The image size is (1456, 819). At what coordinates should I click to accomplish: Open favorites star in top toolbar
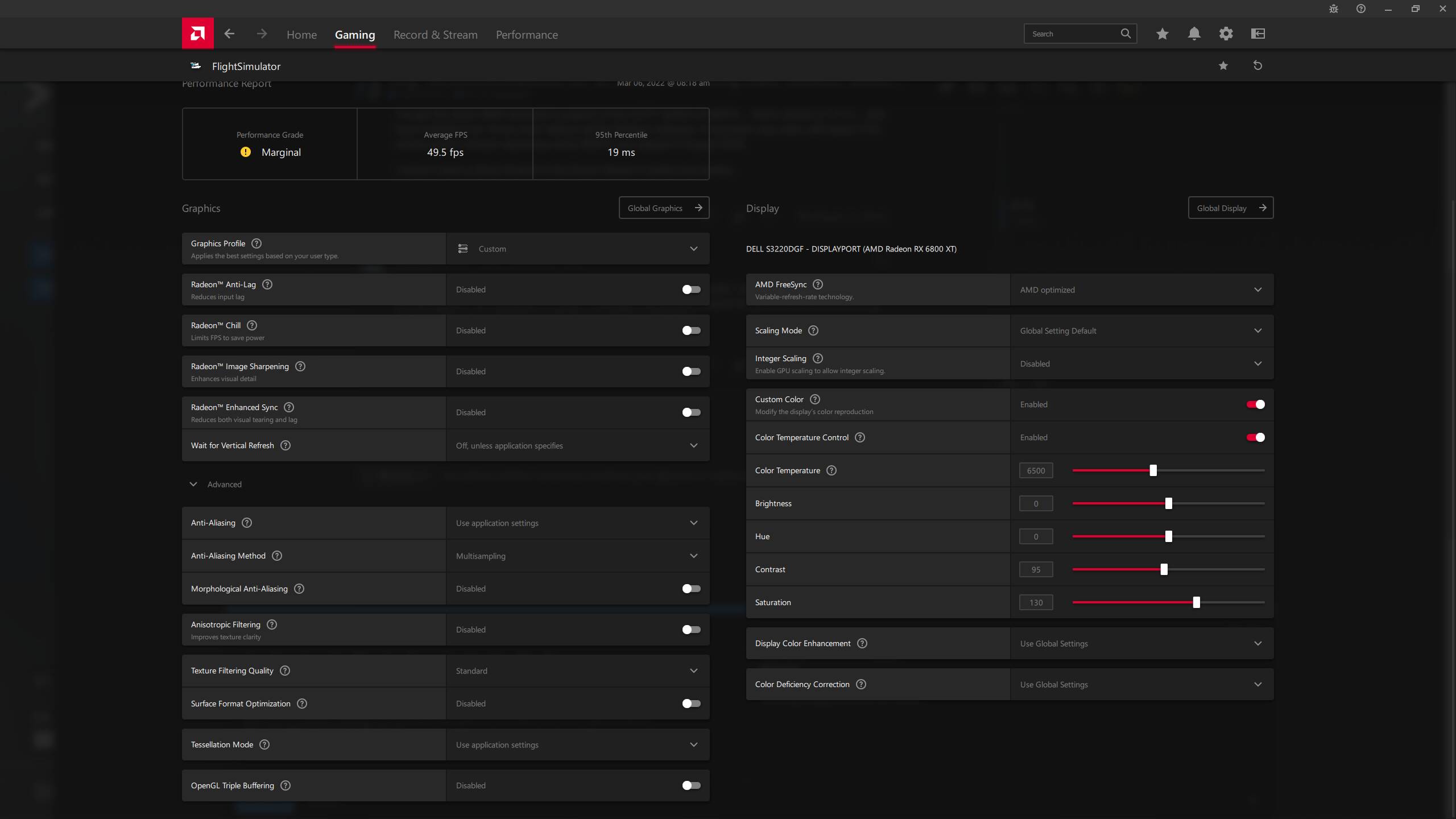[1162, 34]
